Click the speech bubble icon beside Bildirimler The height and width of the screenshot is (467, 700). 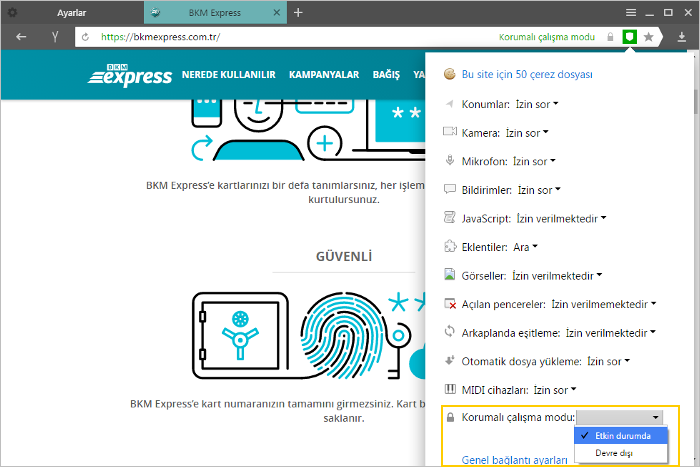click(x=450, y=189)
